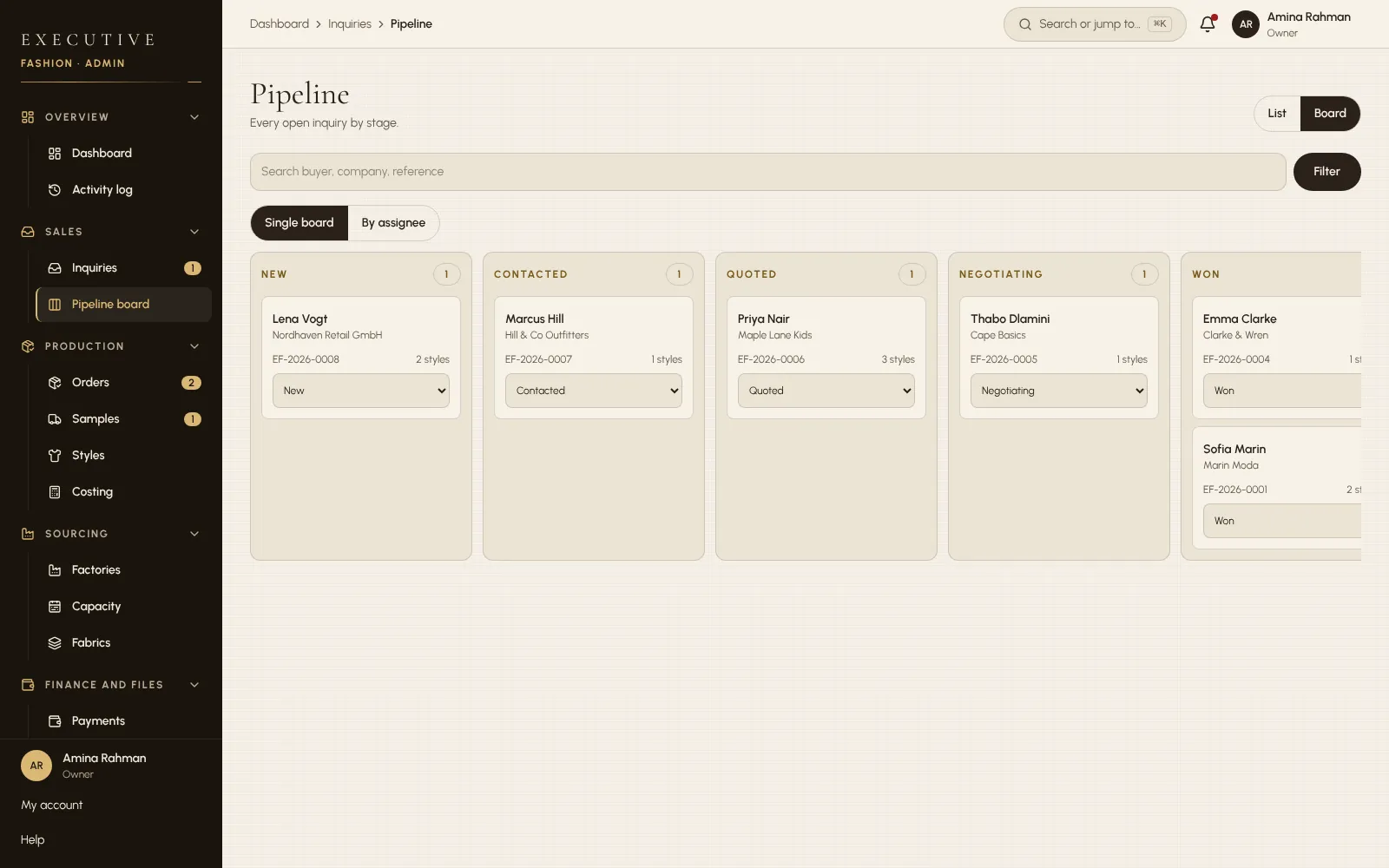Click the magnifier icon in top search
This screenshot has height=868, width=1389.
coord(1025,24)
